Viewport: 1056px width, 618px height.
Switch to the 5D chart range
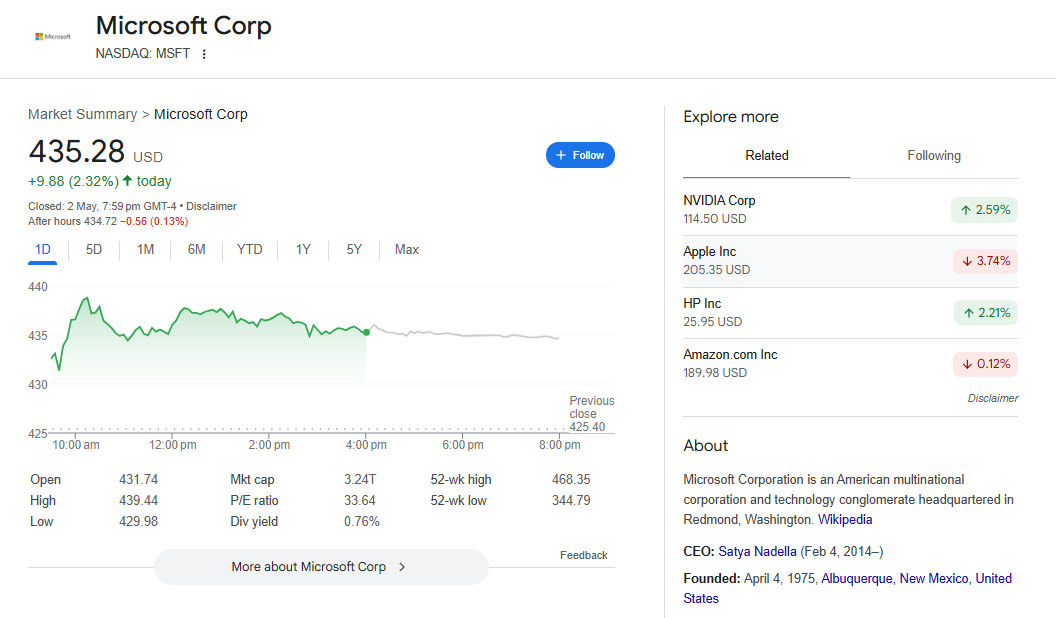click(94, 249)
